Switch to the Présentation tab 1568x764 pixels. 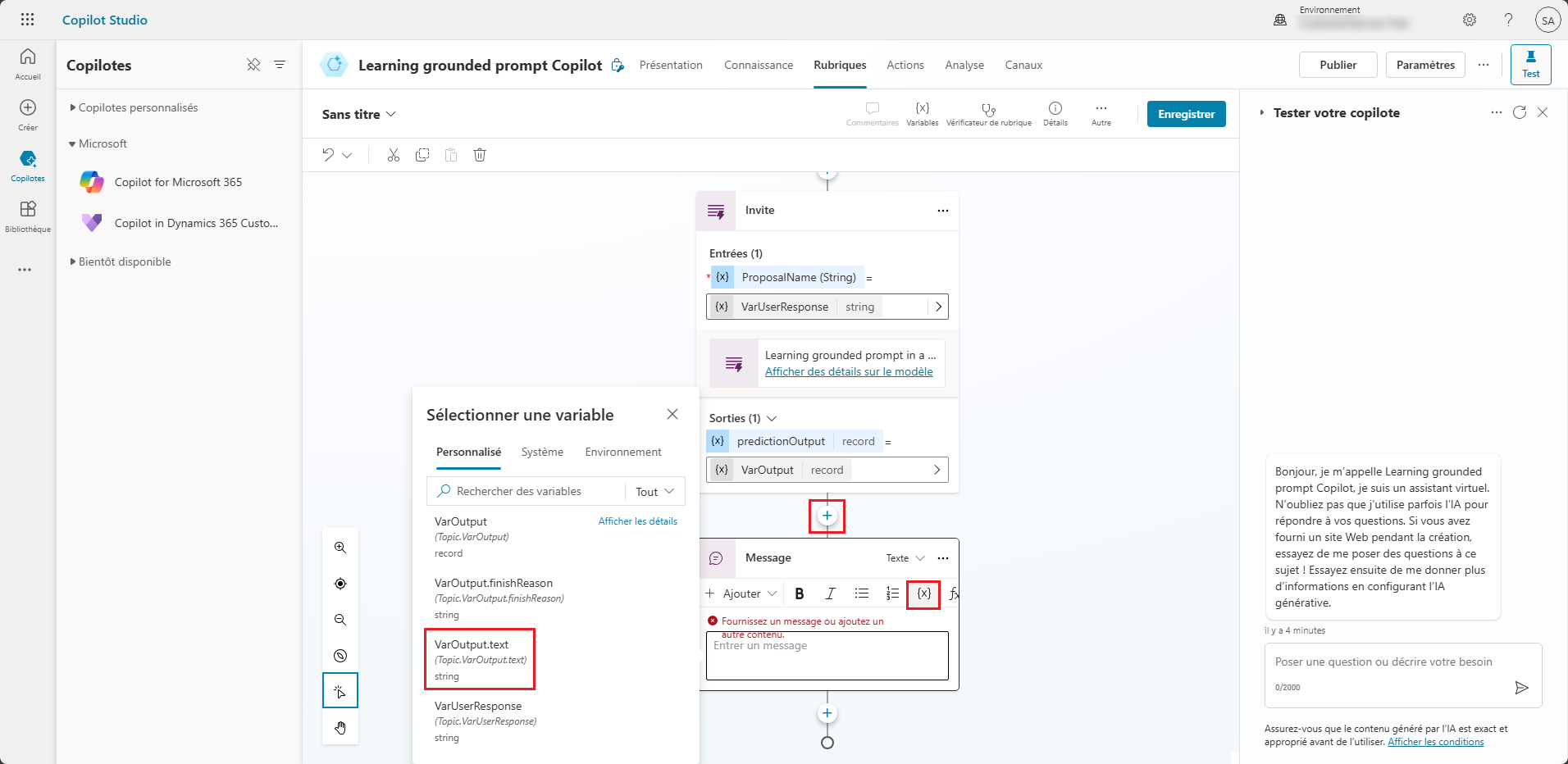coord(671,65)
